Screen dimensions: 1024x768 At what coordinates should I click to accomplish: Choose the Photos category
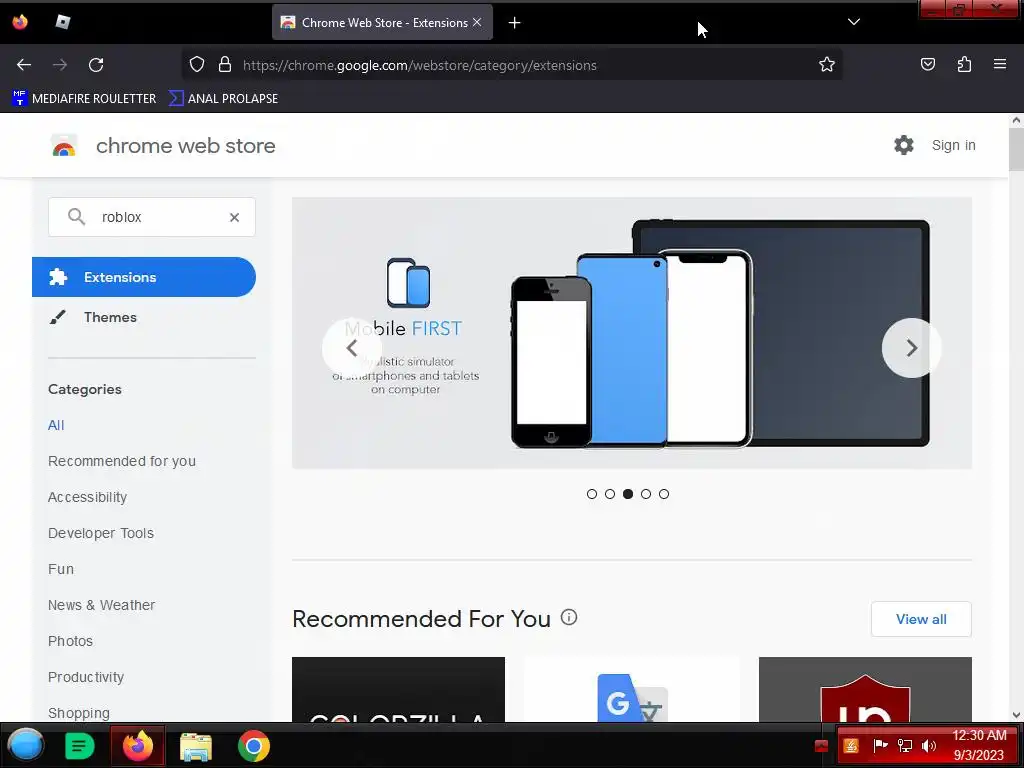pyautogui.click(x=71, y=641)
